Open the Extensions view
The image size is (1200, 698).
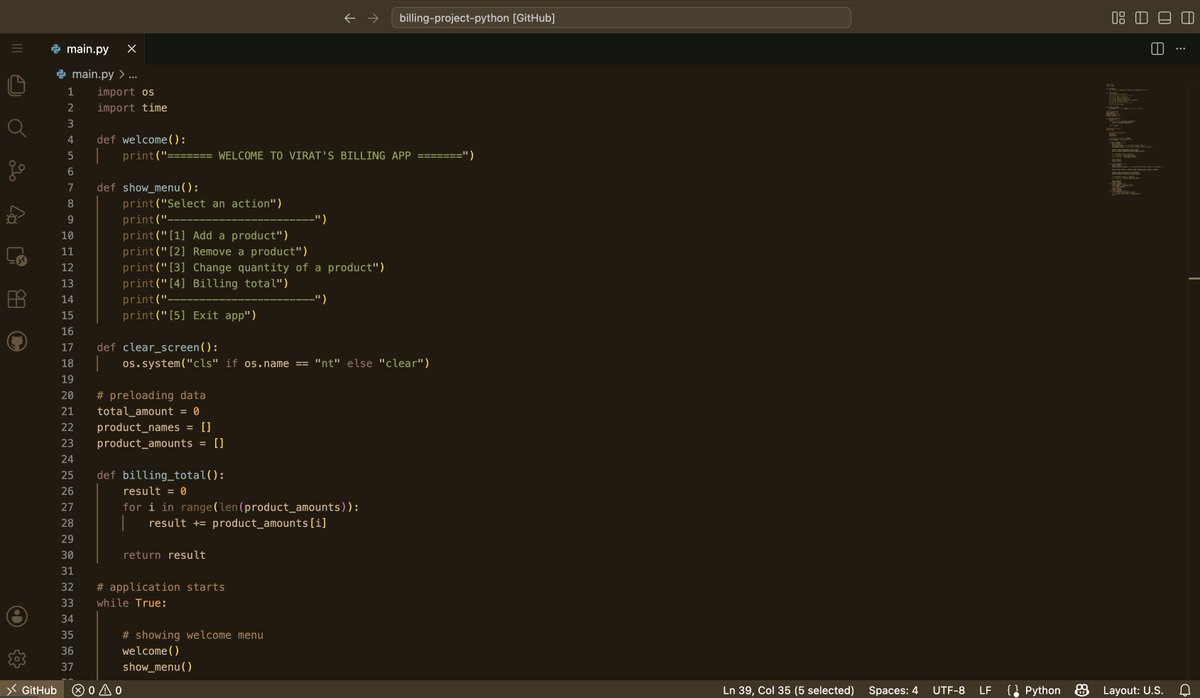click(16, 299)
